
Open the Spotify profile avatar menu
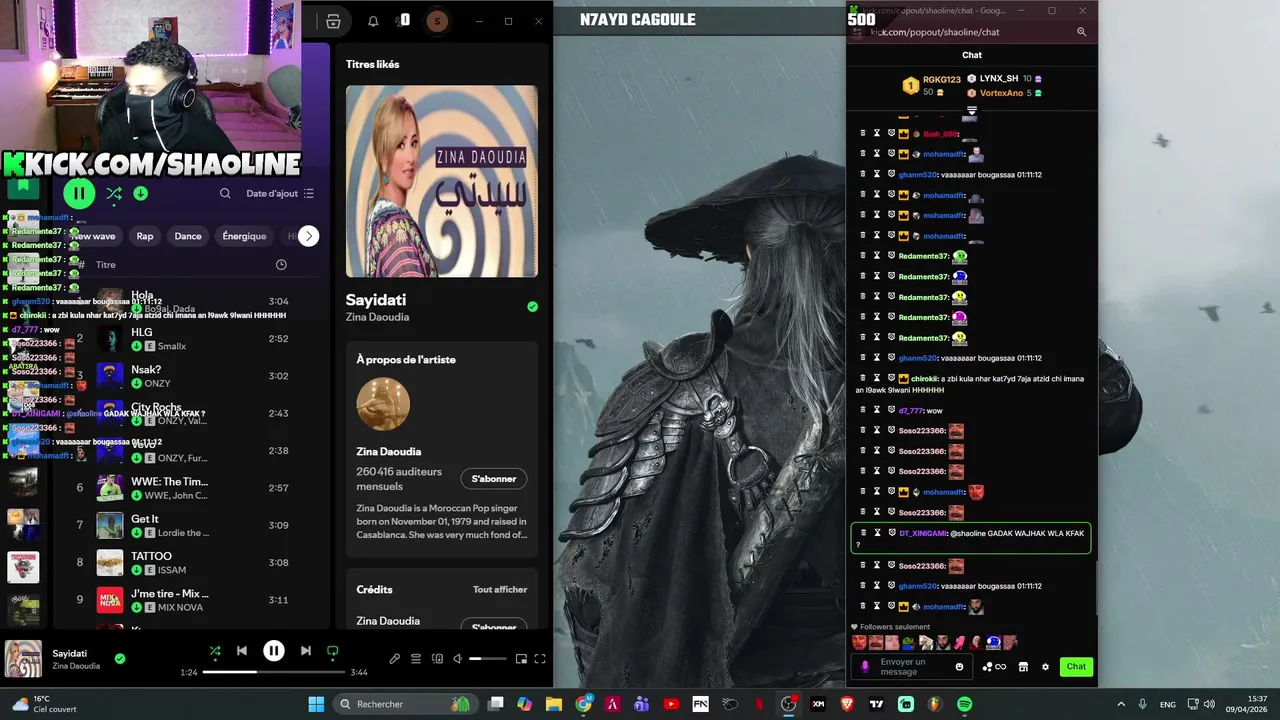pos(437,21)
